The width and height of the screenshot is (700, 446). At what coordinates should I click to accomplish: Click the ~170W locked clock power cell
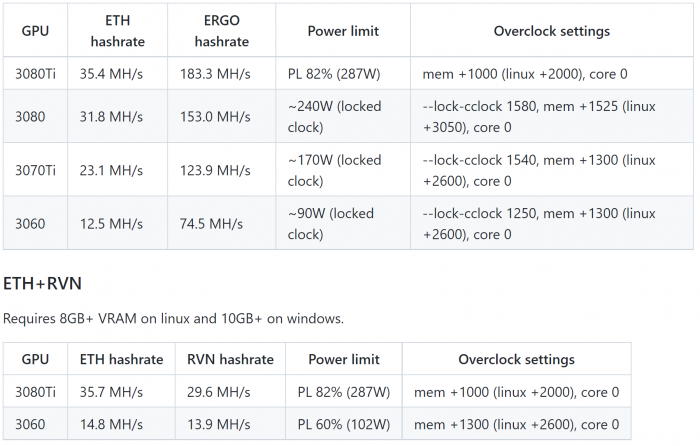pyautogui.click(x=334, y=170)
